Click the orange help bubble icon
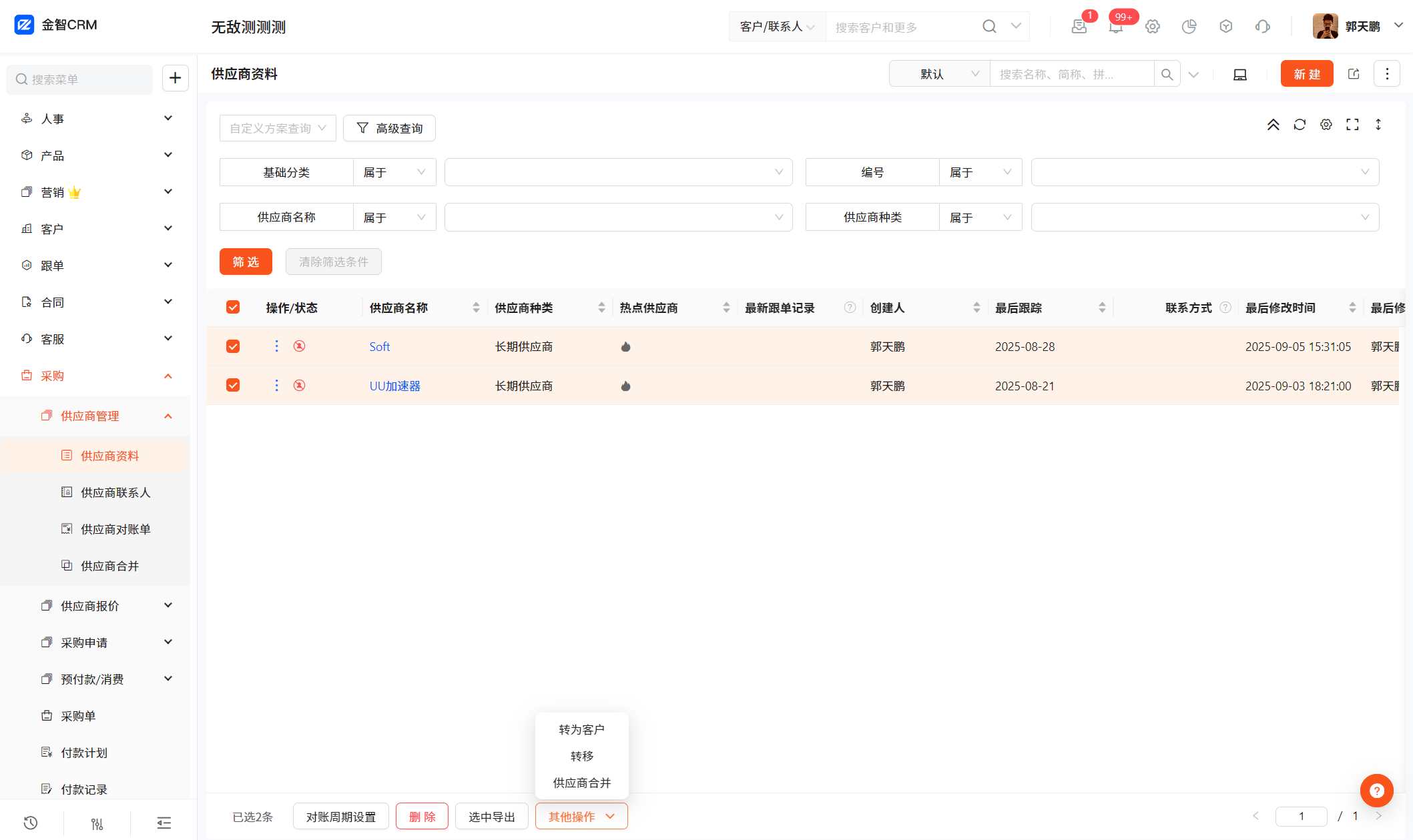The width and height of the screenshot is (1413, 840). [x=1376, y=791]
